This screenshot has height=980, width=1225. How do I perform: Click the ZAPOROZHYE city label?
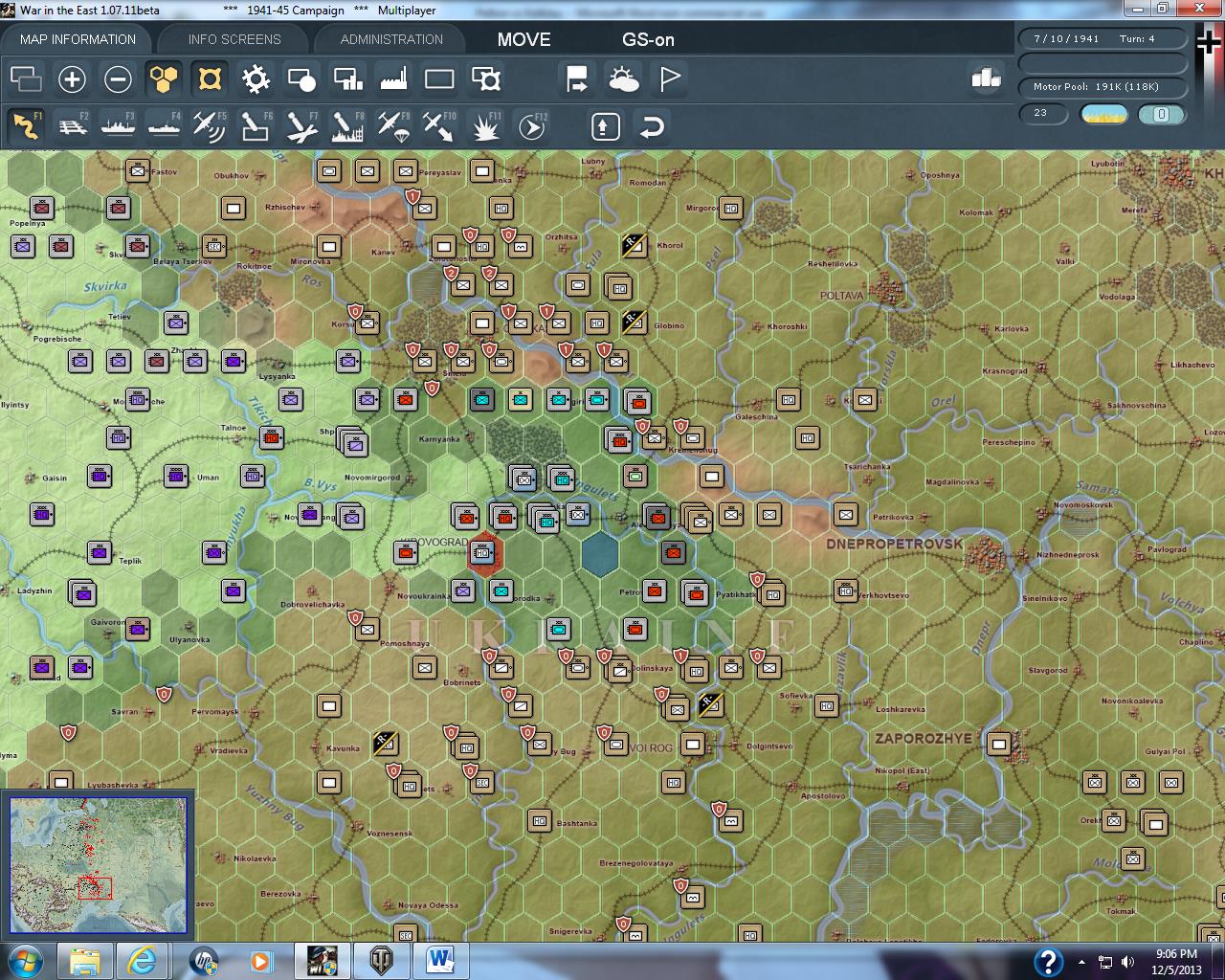[924, 739]
